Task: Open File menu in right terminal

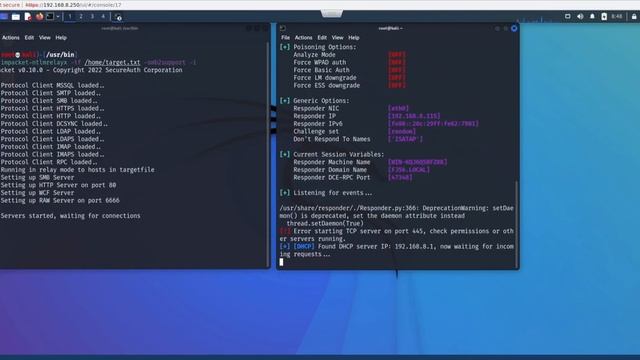Action: (x=285, y=38)
